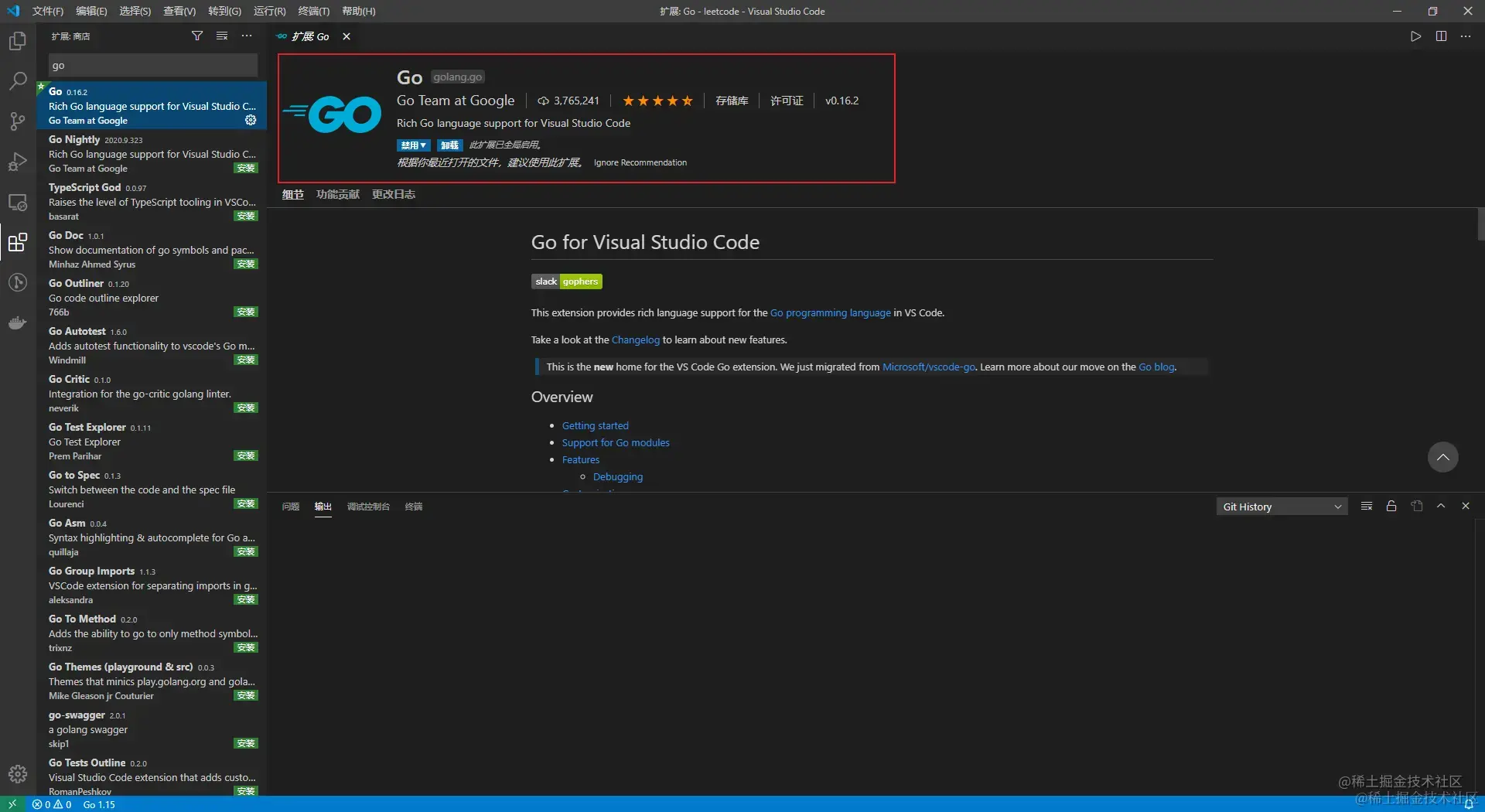Close the 扩展 Go editor tab

(x=346, y=36)
